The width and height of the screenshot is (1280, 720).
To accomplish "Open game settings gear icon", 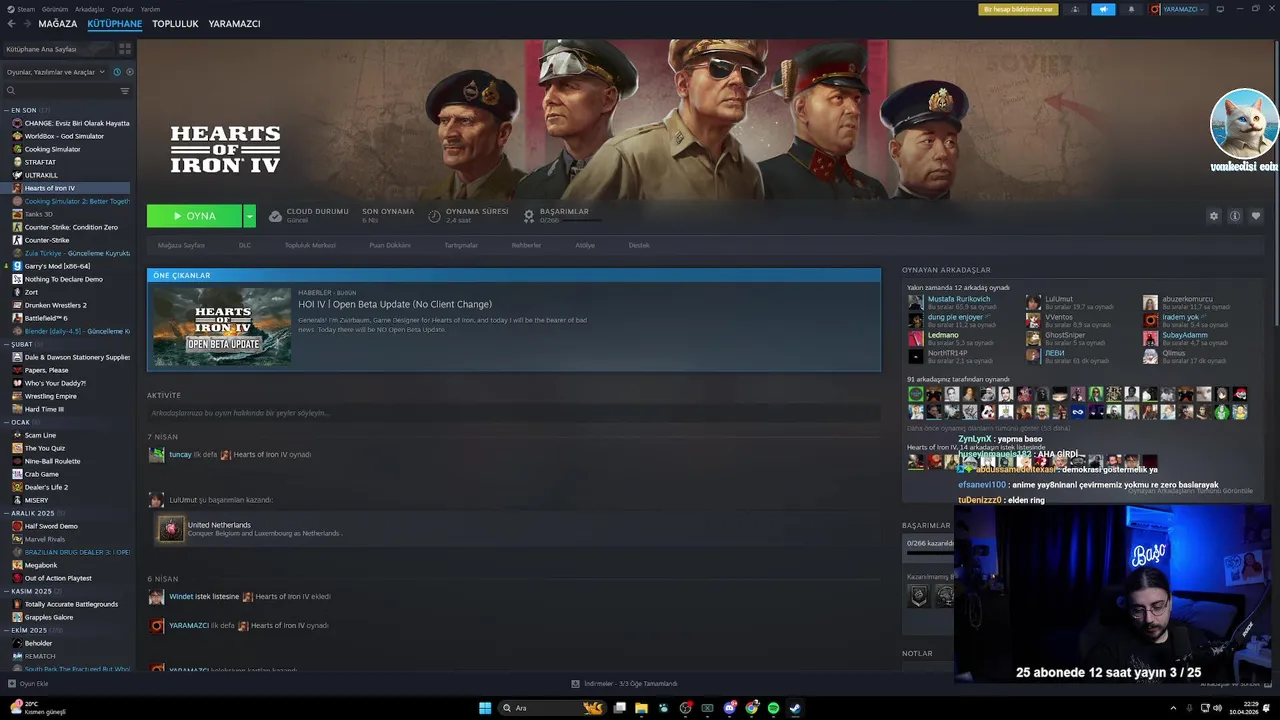I will pyautogui.click(x=1214, y=216).
